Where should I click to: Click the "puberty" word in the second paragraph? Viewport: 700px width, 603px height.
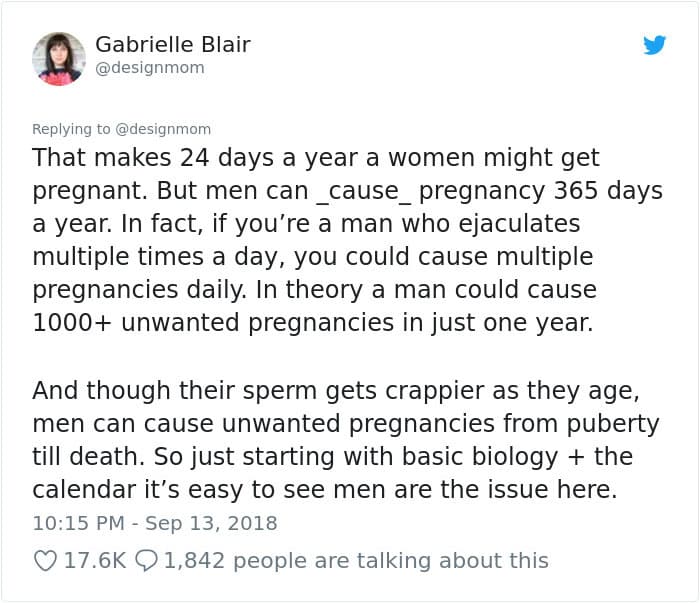(x=613, y=424)
